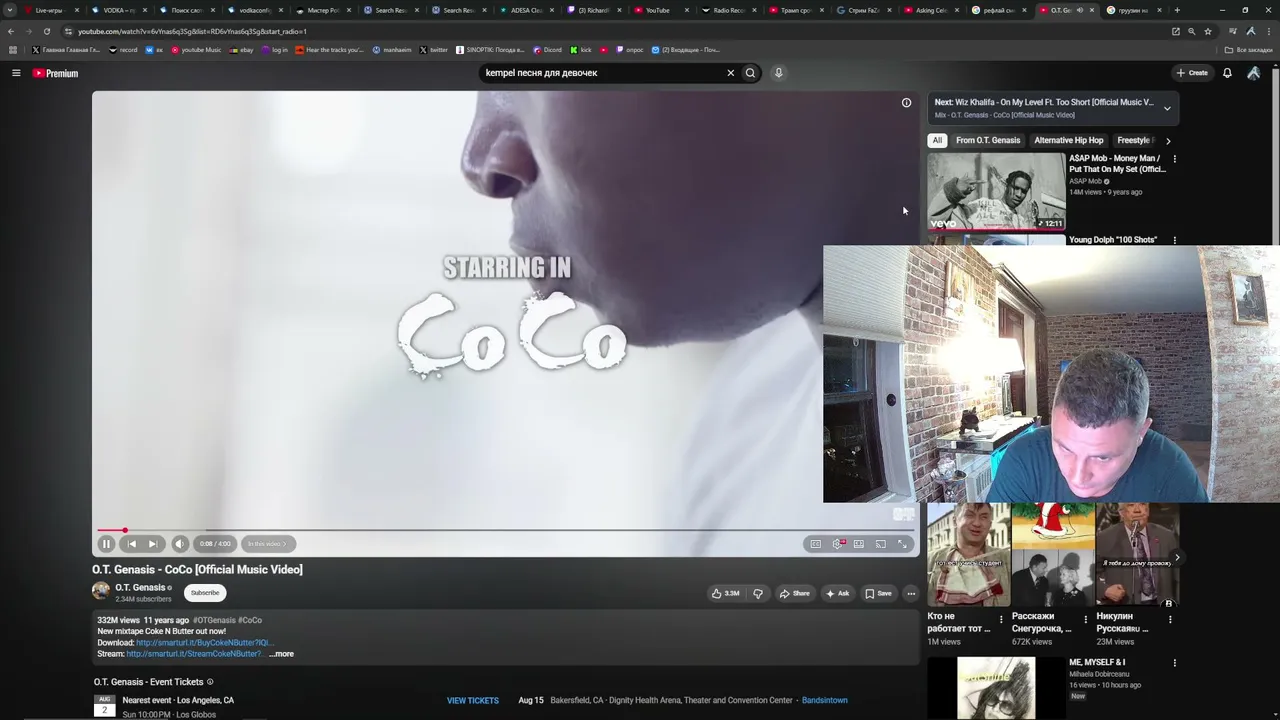Skip to the next video
The image size is (1280, 720).
click(153, 544)
